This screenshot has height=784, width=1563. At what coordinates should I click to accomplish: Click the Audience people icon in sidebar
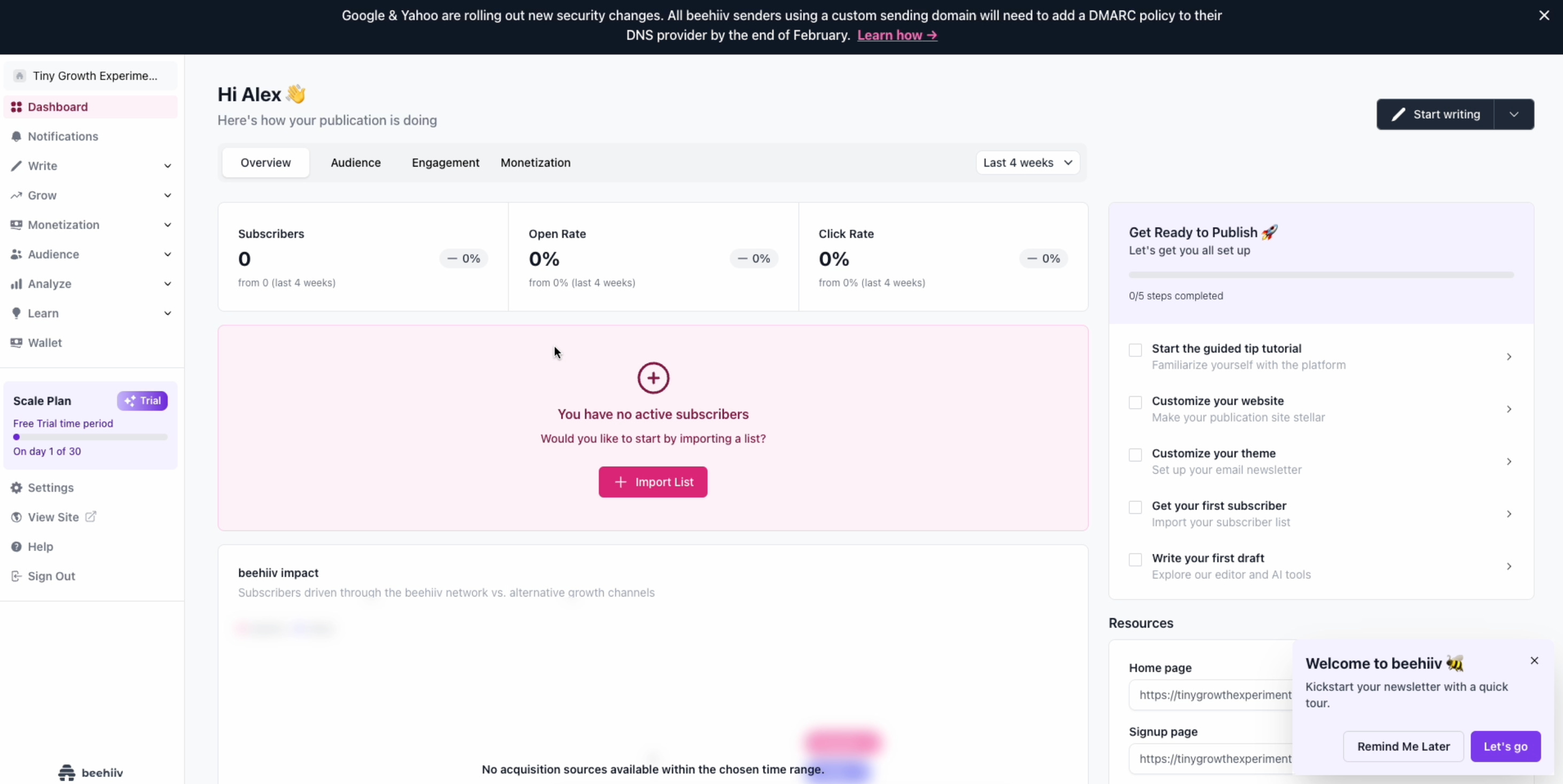pos(17,254)
